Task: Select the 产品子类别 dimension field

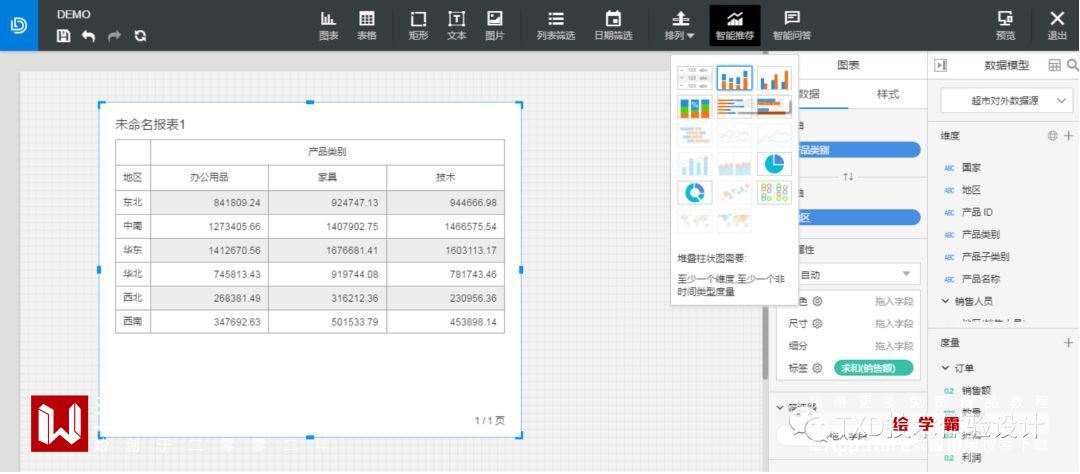Action: click(985, 257)
